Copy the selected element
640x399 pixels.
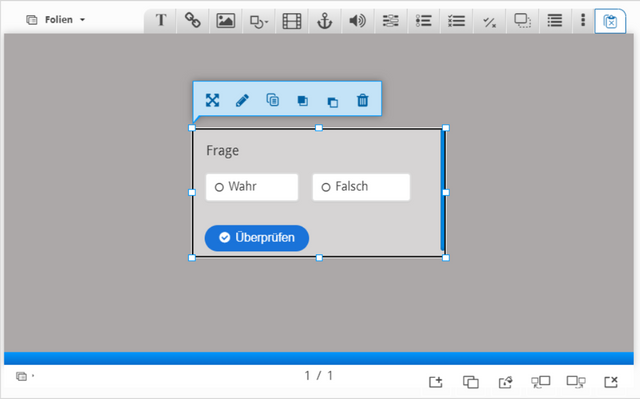pyautogui.click(x=273, y=100)
